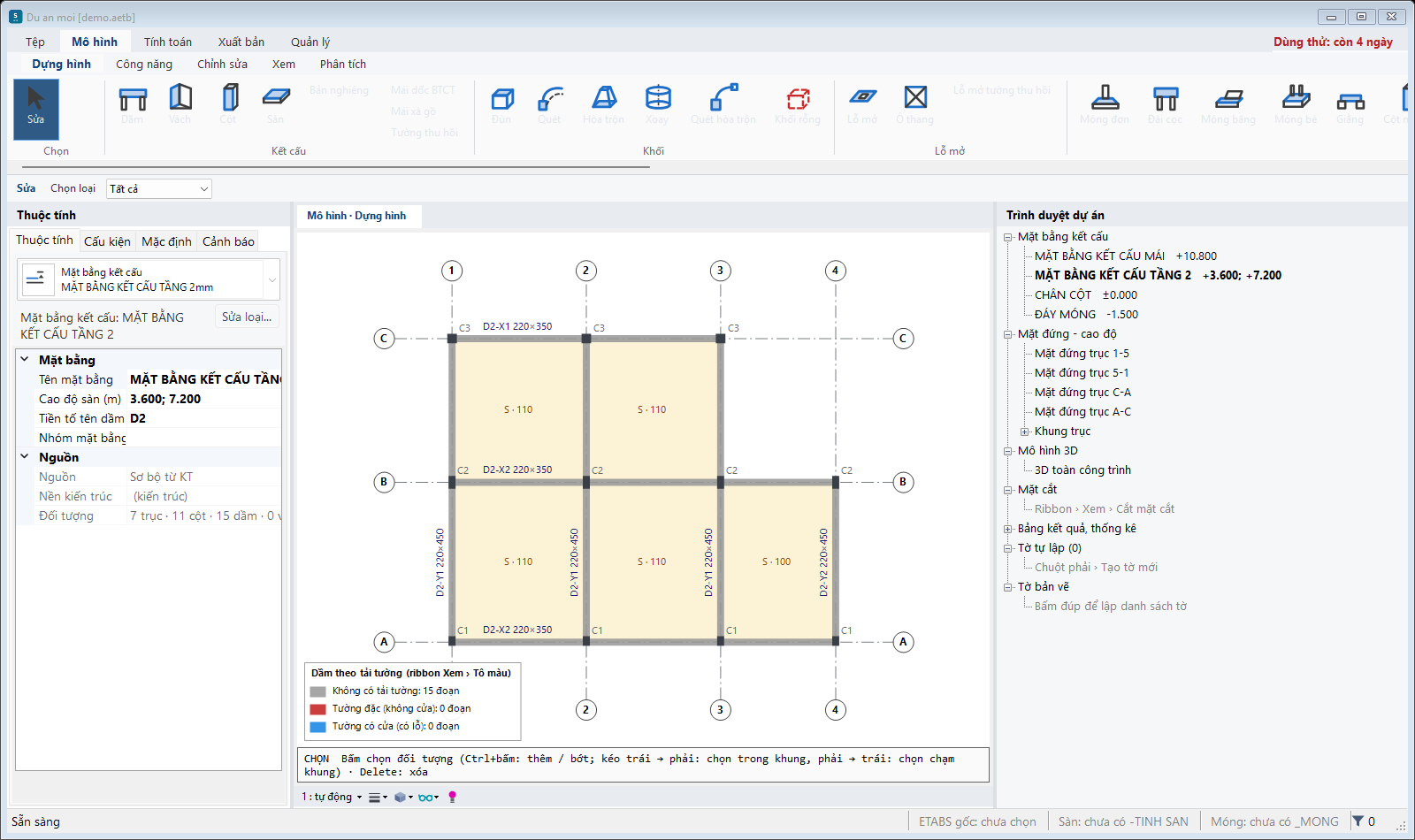Choose the Móng đơn footing tool
Viewport: 1415px width, 840px height.
coord(1105,105)
